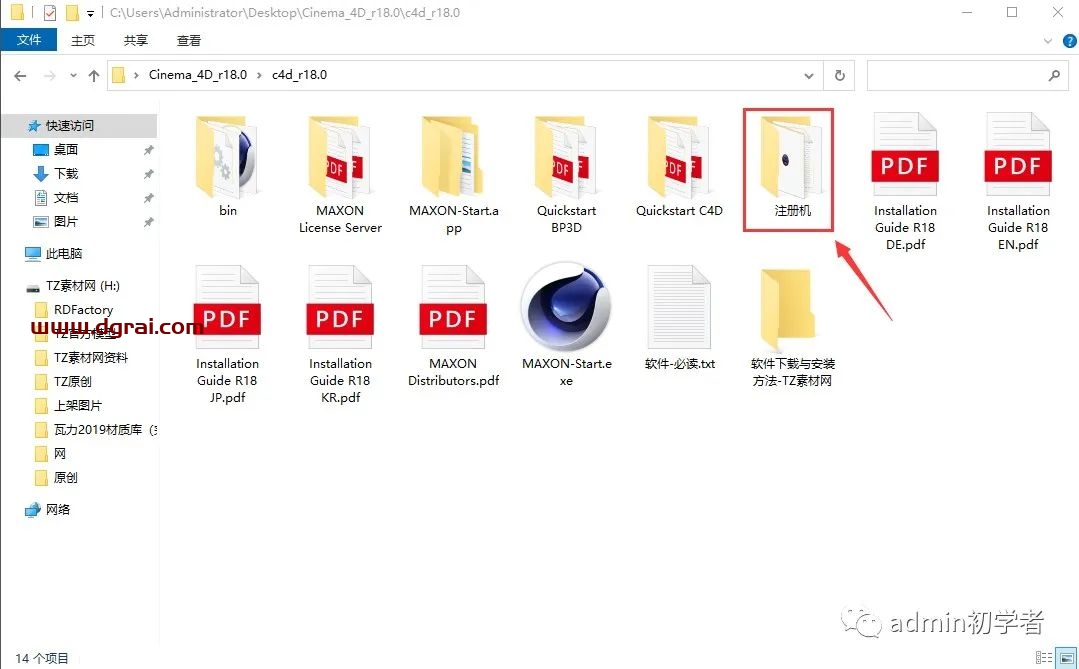Open the bin folder
The height and width of the screenshot is (669, 1079).
point(227,167)
